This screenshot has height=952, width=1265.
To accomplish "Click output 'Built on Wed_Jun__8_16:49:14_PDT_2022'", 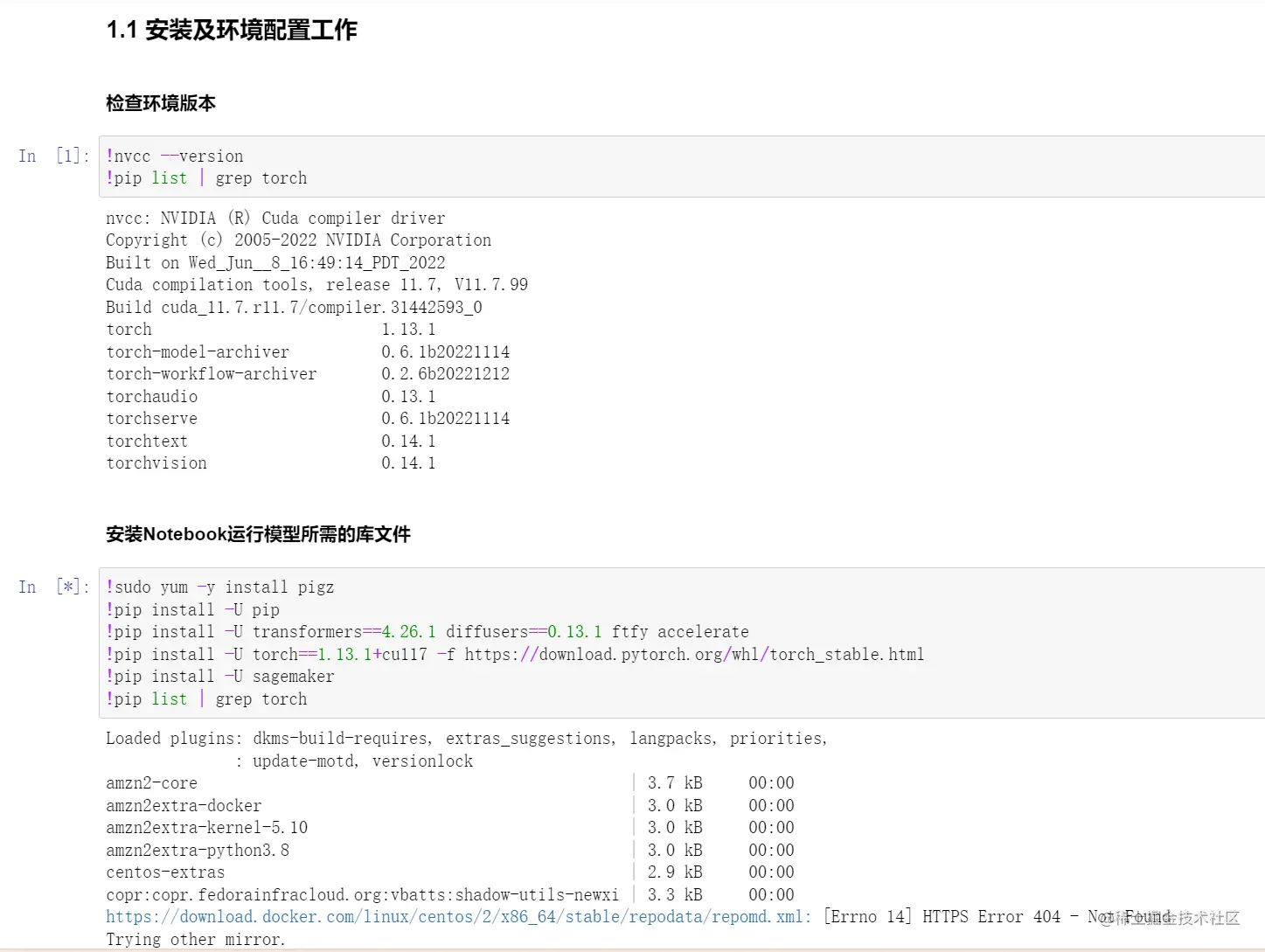I will pos(275,262).
